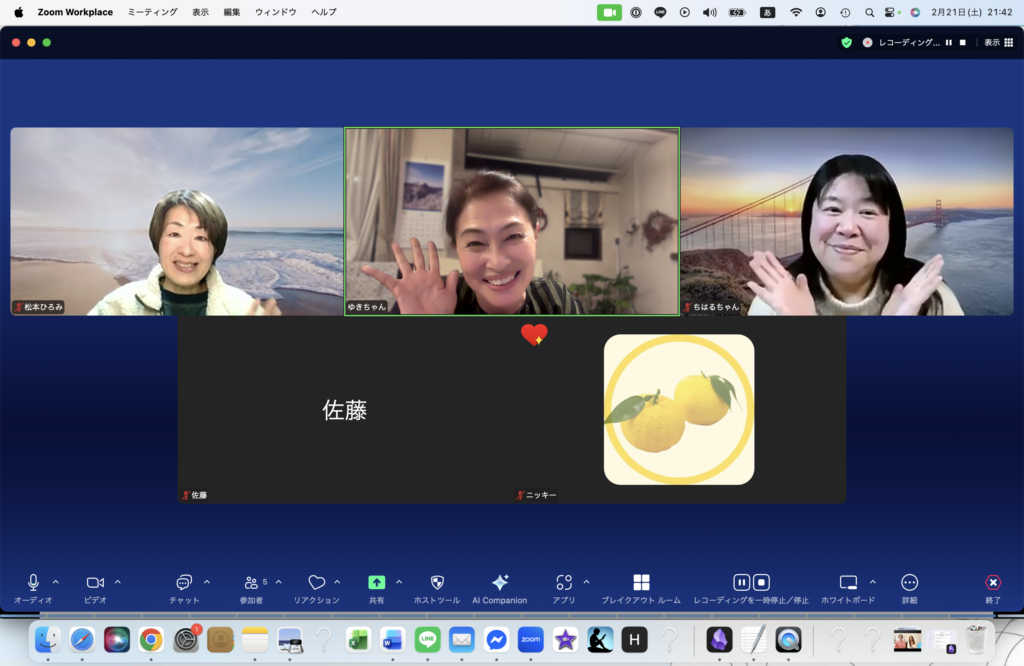Expand share options arrow beside 共有

tap(399, 582)
